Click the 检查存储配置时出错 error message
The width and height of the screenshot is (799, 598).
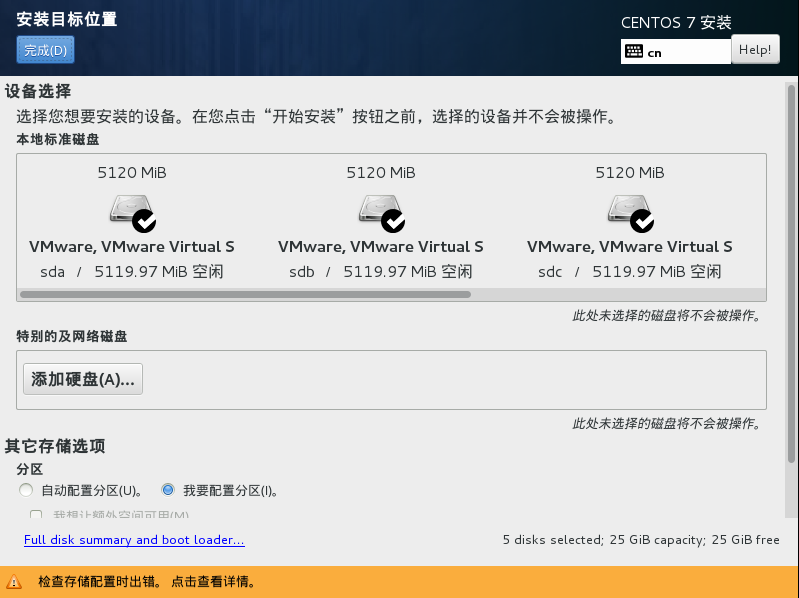coord(147,581)
